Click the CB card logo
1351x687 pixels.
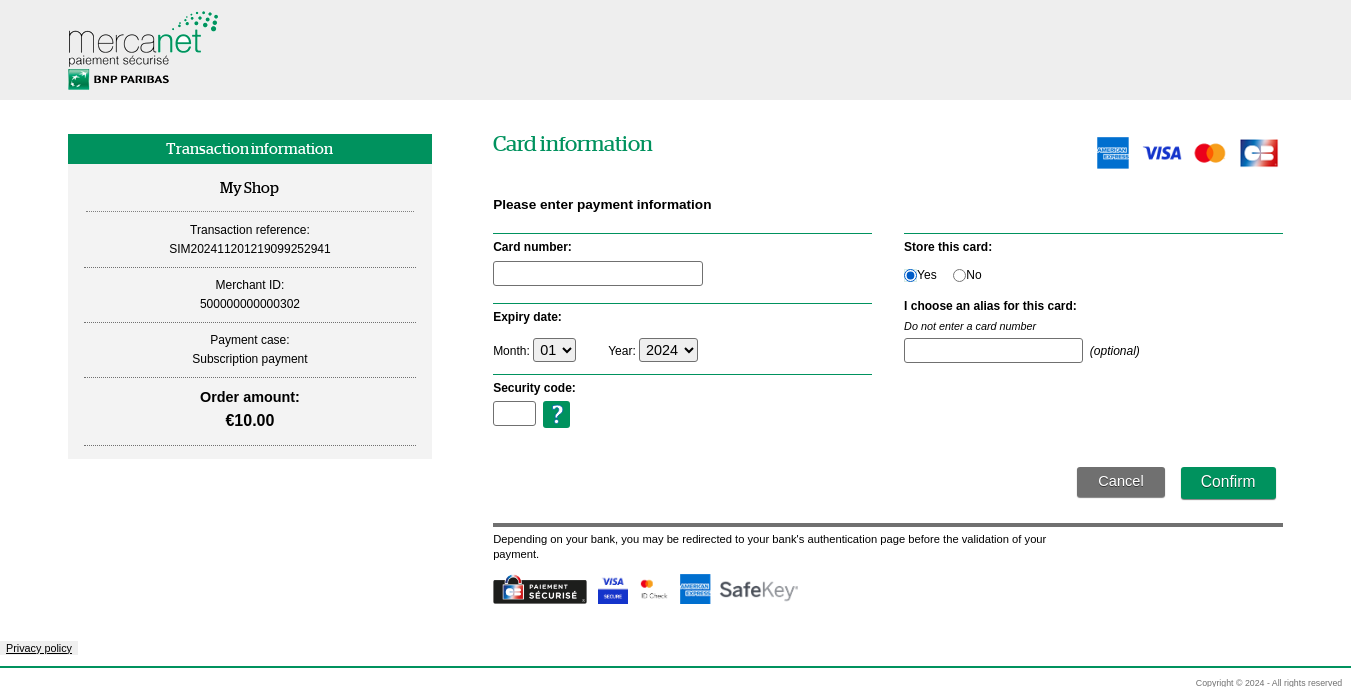tap(1258, 152)
